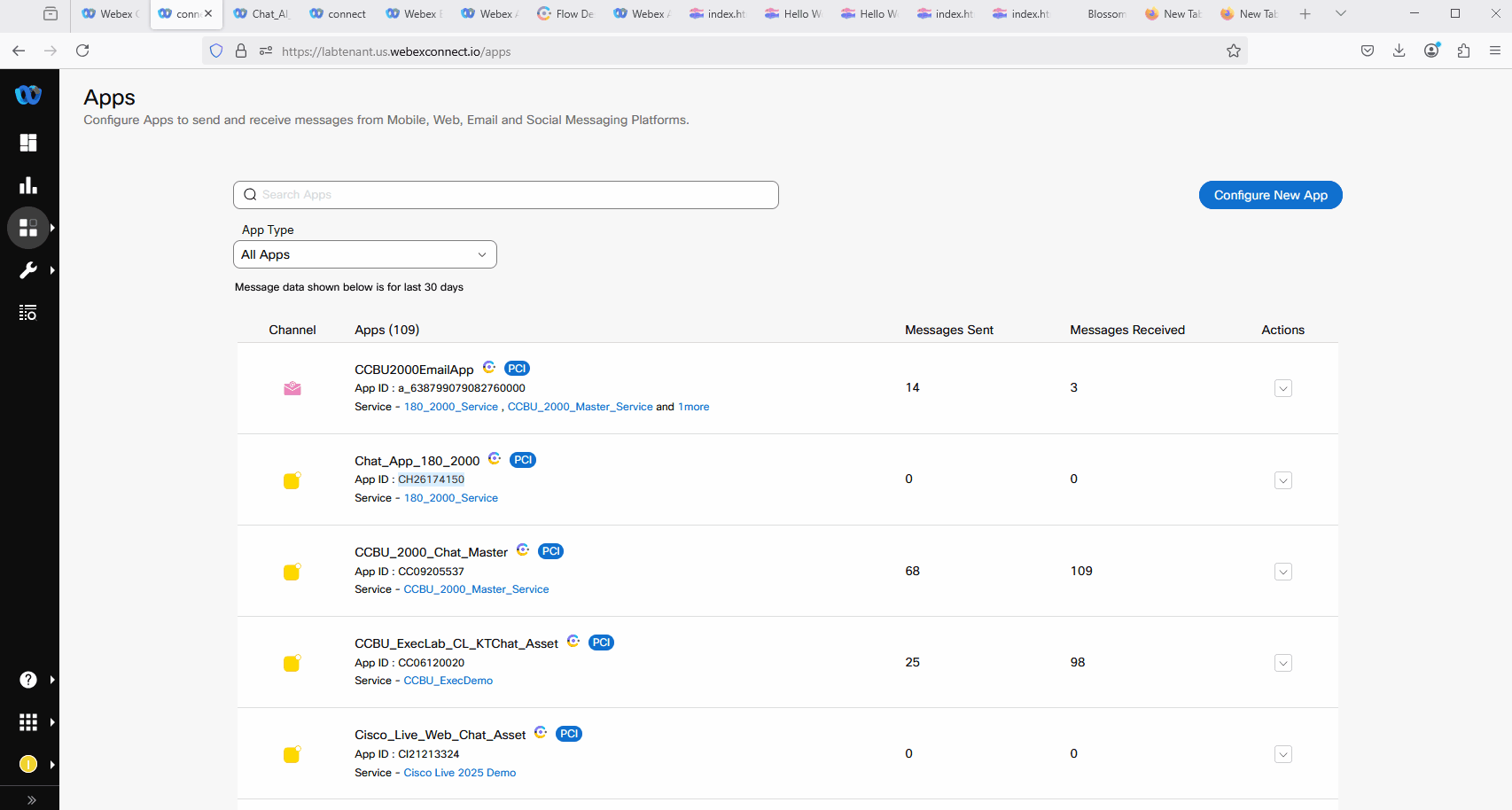Open the dashboard icon in left sidebar

click(x=28, y=143)
